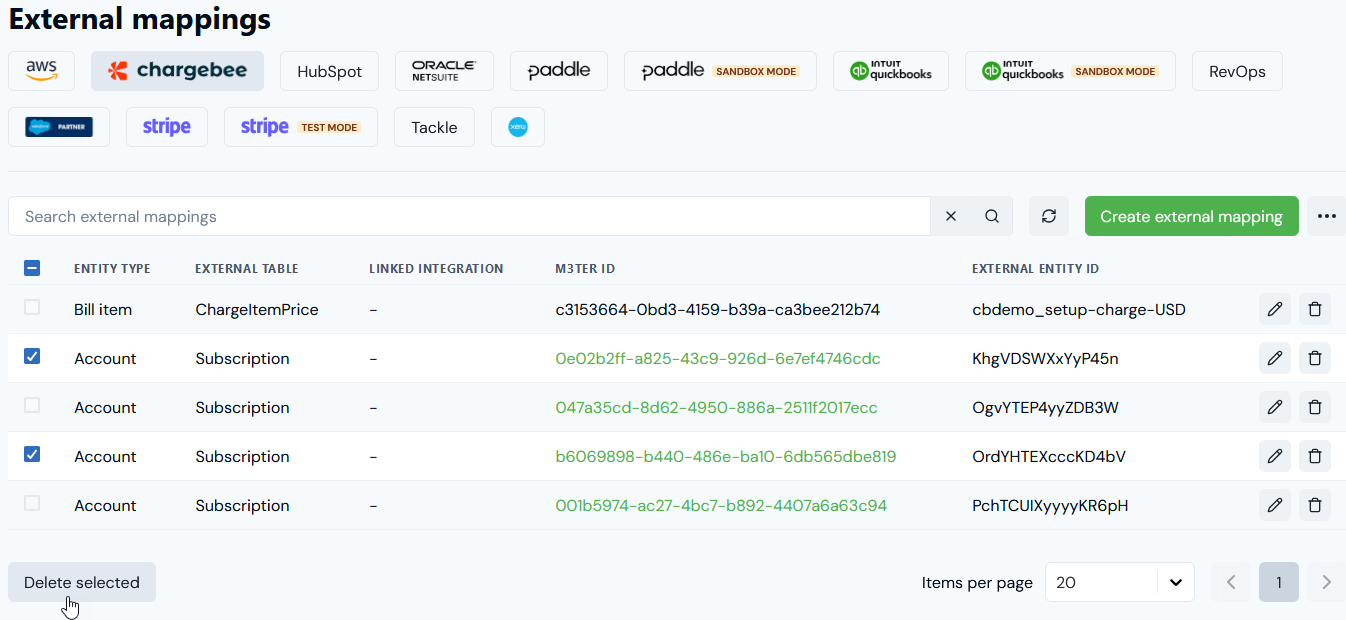Viewport: 1346px width, 620px height.
Task: Click the Delete selected button
Action: [x=82, y=582]
